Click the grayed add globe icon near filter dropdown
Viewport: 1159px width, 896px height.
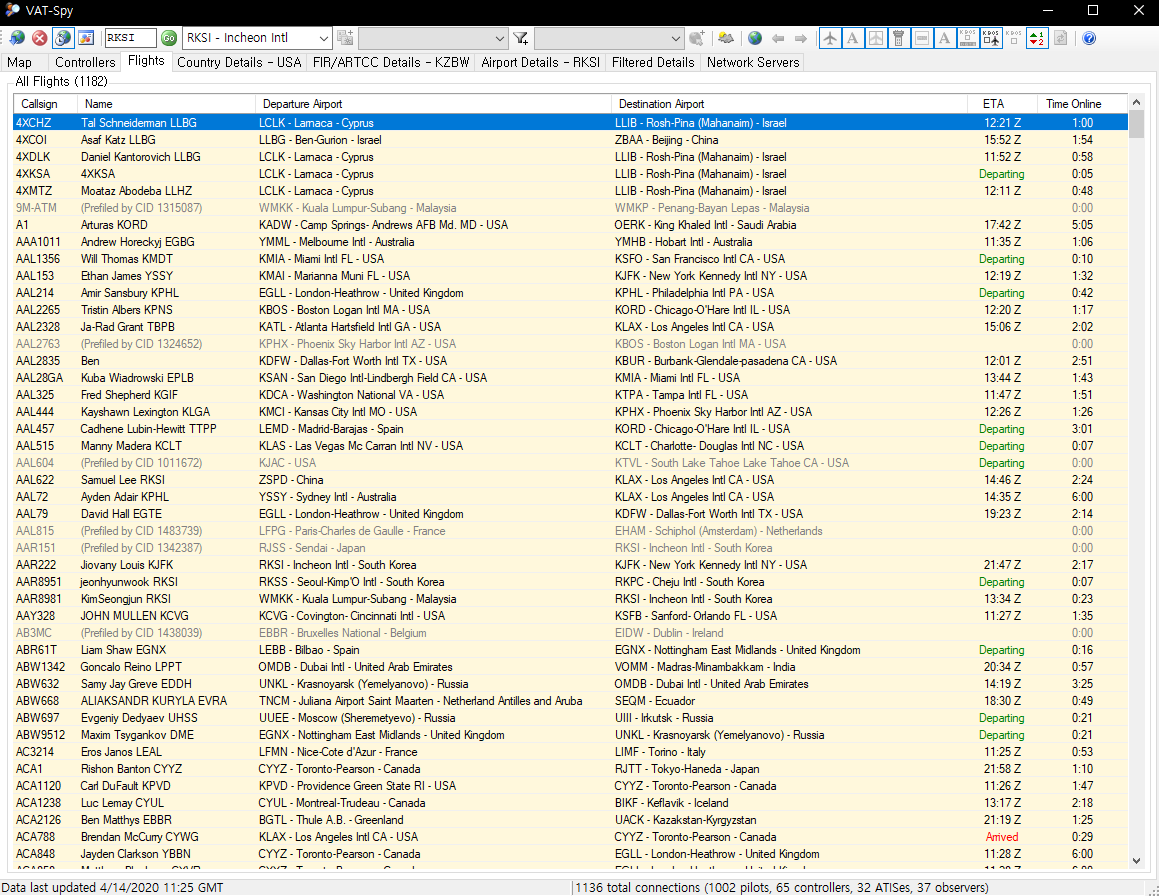coord(696,38)
